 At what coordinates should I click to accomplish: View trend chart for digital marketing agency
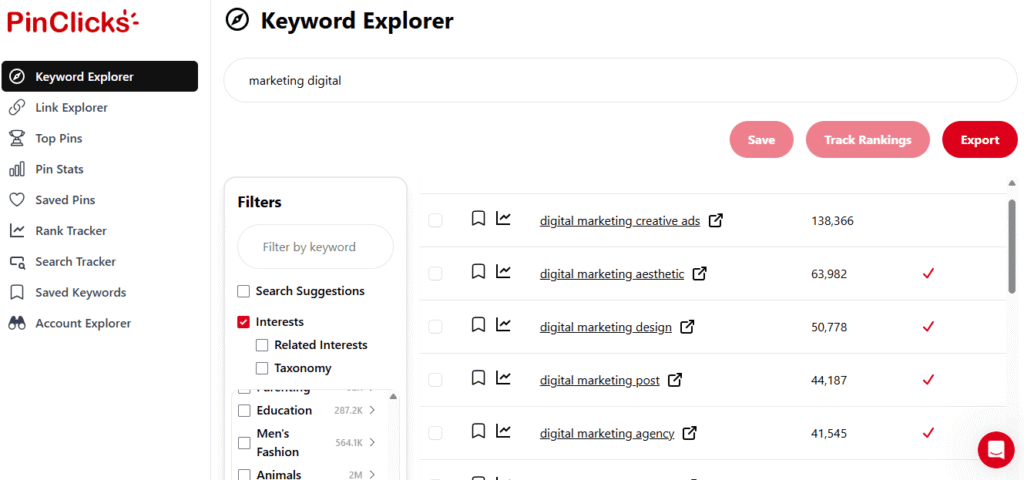503,432
